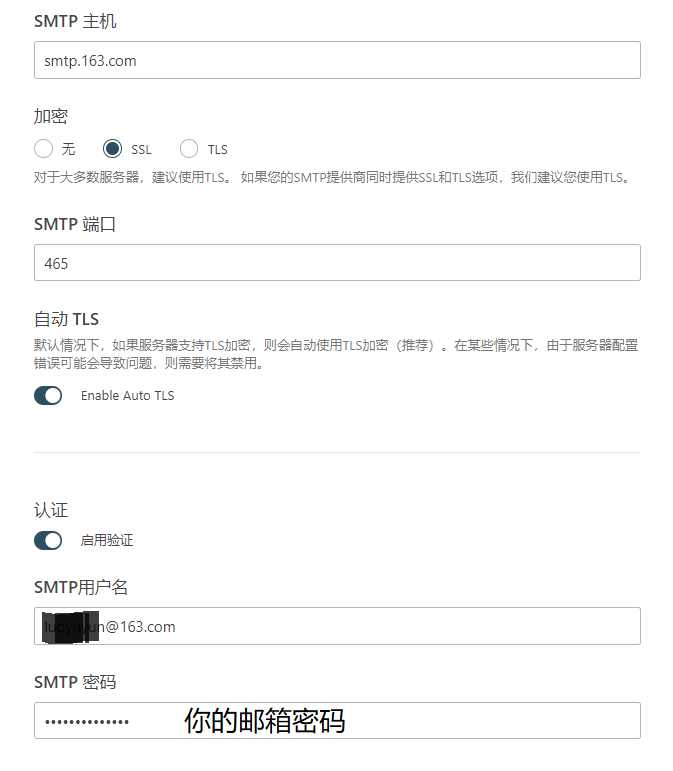The width and height of the screenshot is (673, 771).
Task: Select the TLS encryption radio button
Action: 189,148
